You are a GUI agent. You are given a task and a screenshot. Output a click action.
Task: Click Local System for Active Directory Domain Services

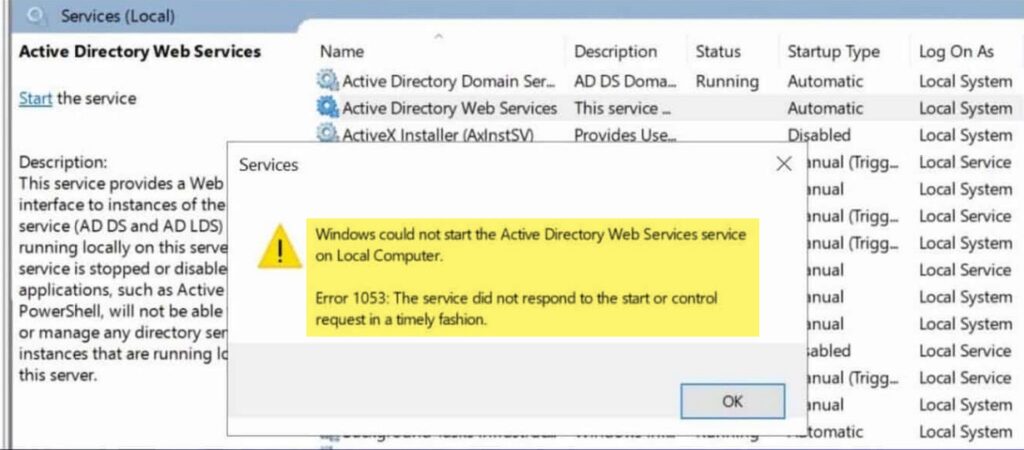(x=966, y=82)
